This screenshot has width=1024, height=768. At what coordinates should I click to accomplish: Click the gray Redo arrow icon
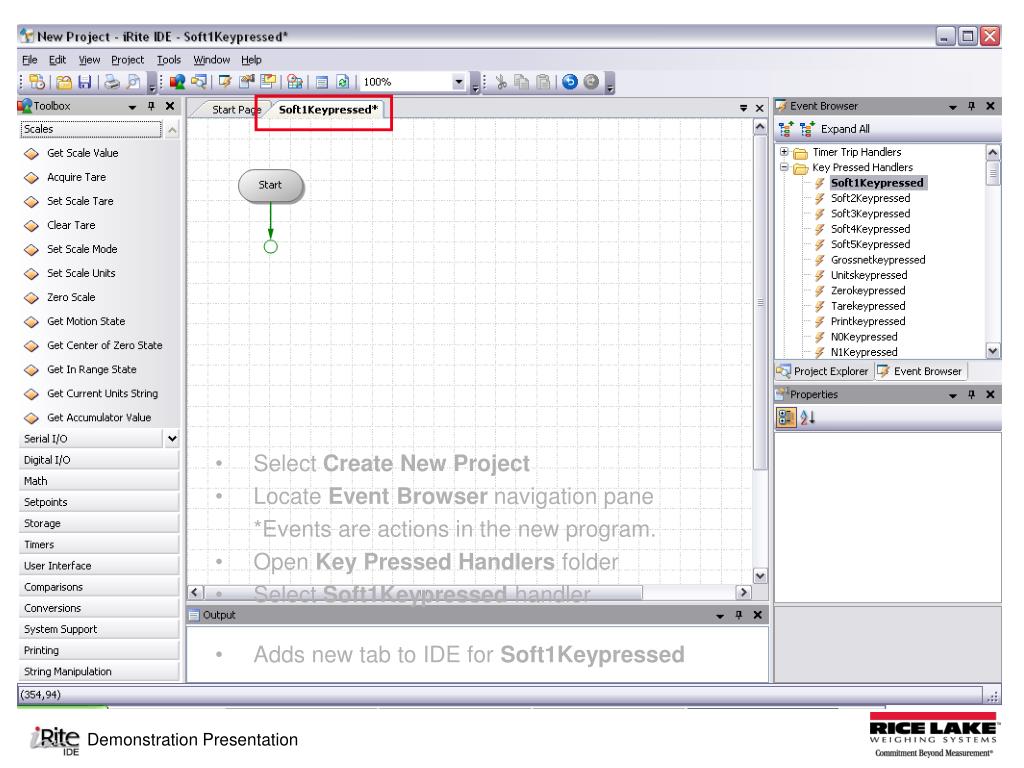tap(591, 82)
